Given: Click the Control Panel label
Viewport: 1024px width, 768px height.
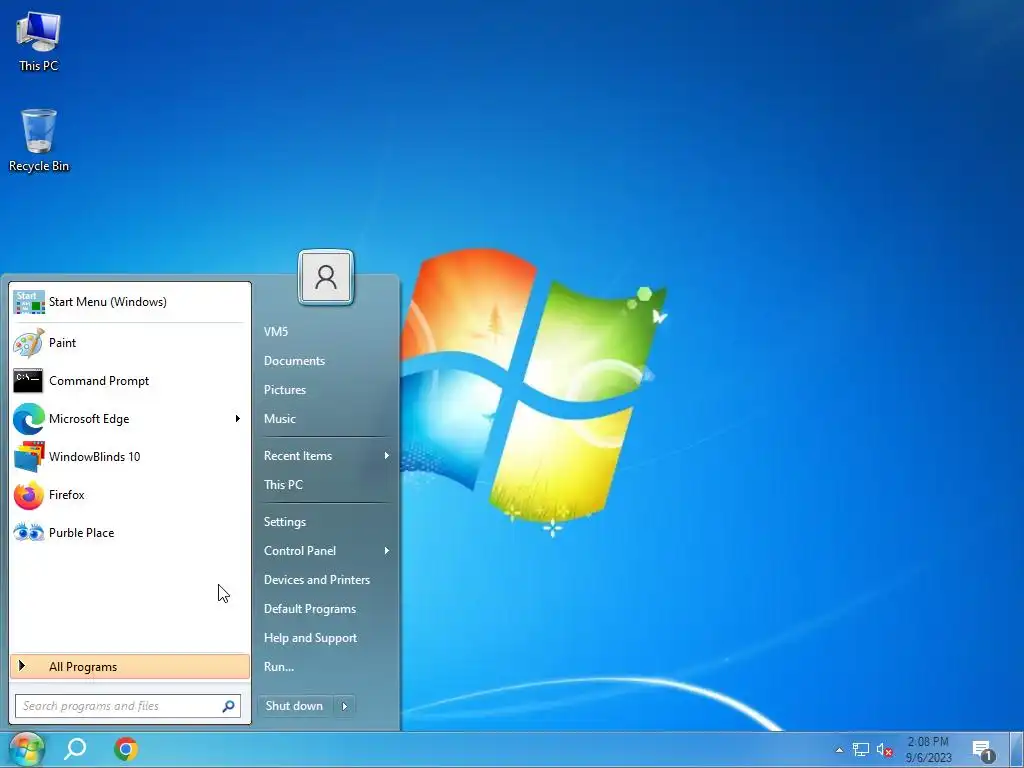Looking at the screenshot, I should (300, 551).
